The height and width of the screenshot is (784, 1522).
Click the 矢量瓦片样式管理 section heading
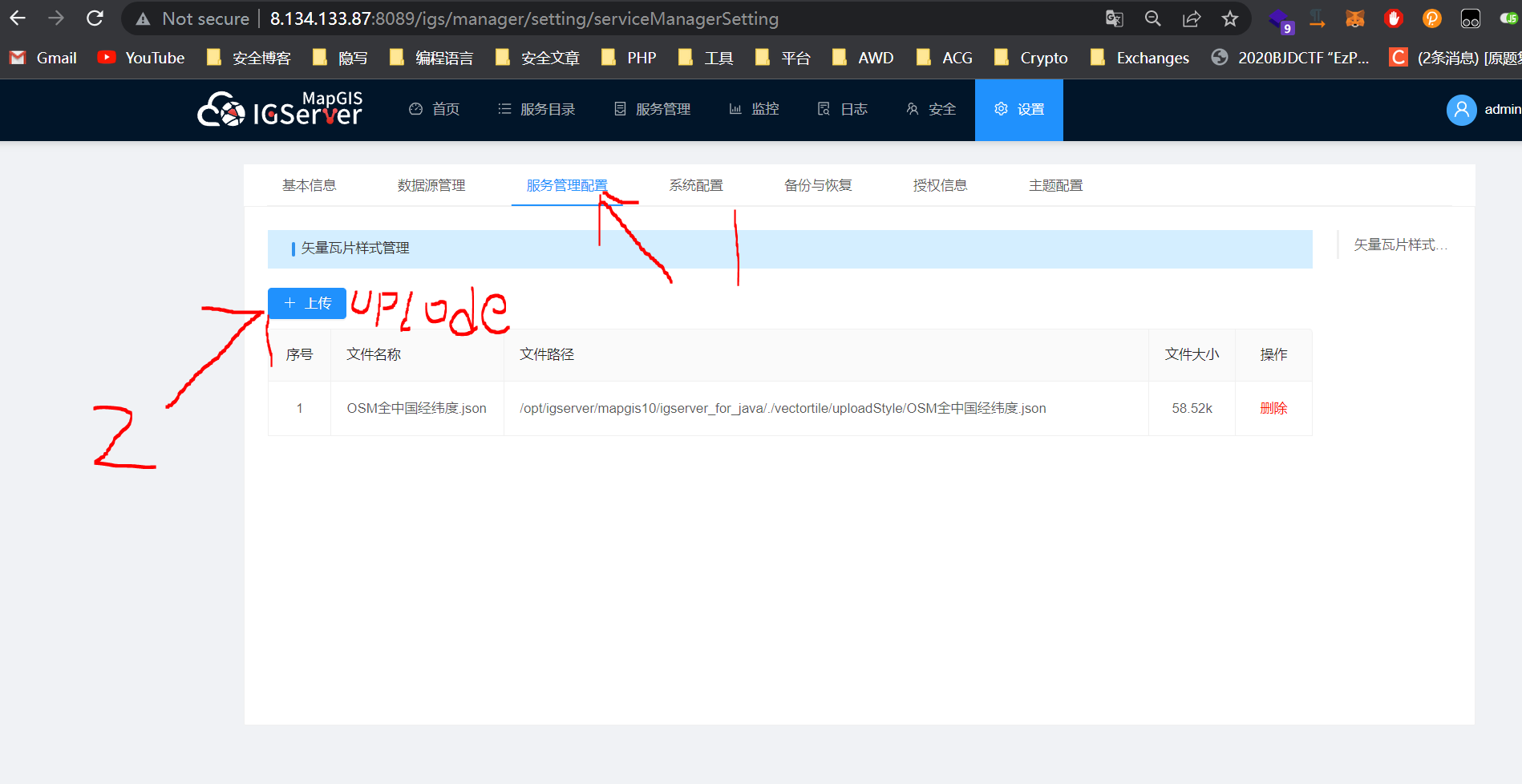[355, 249]
